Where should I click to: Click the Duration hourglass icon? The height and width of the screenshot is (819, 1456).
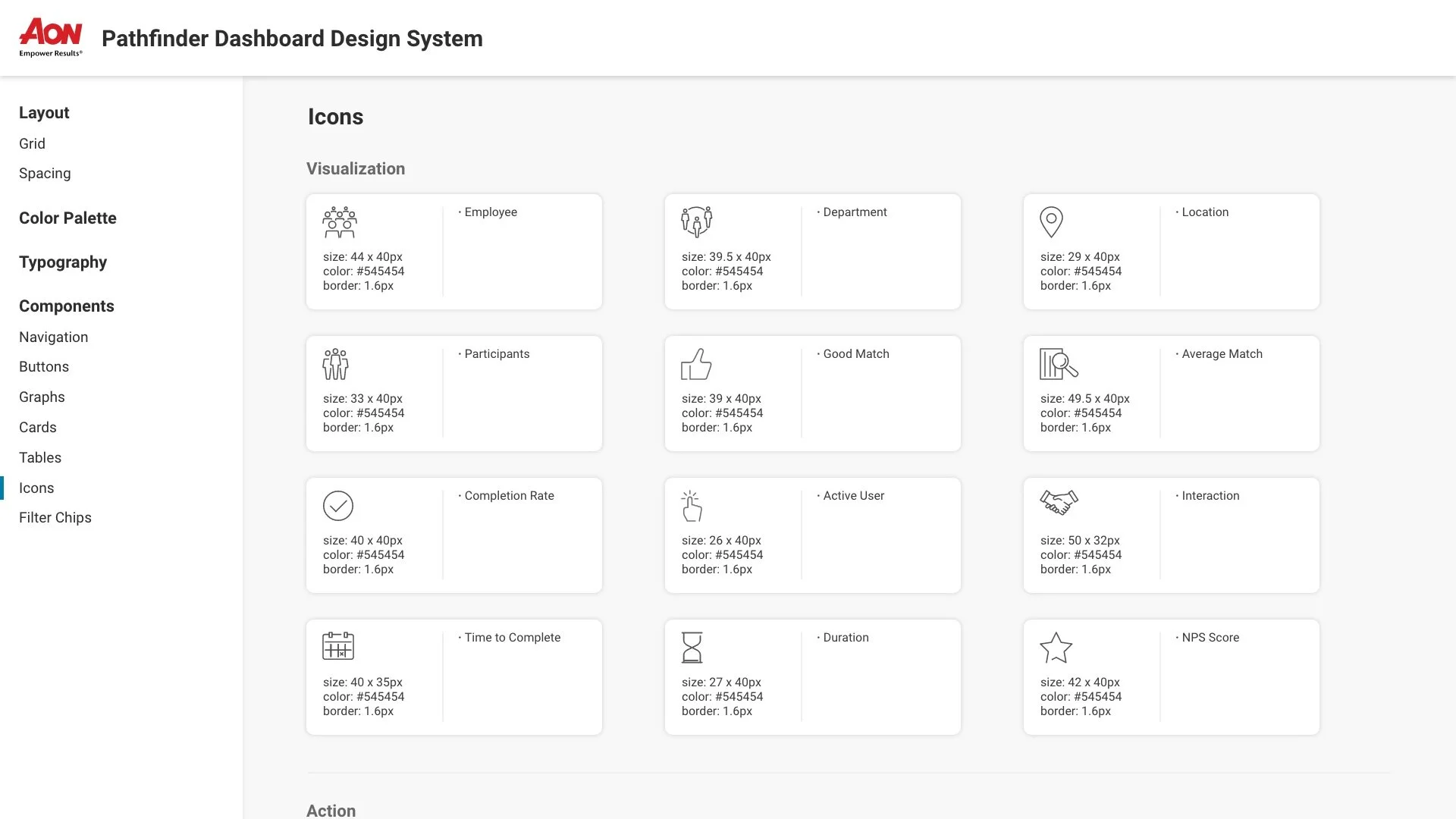(x=692, y=648)
